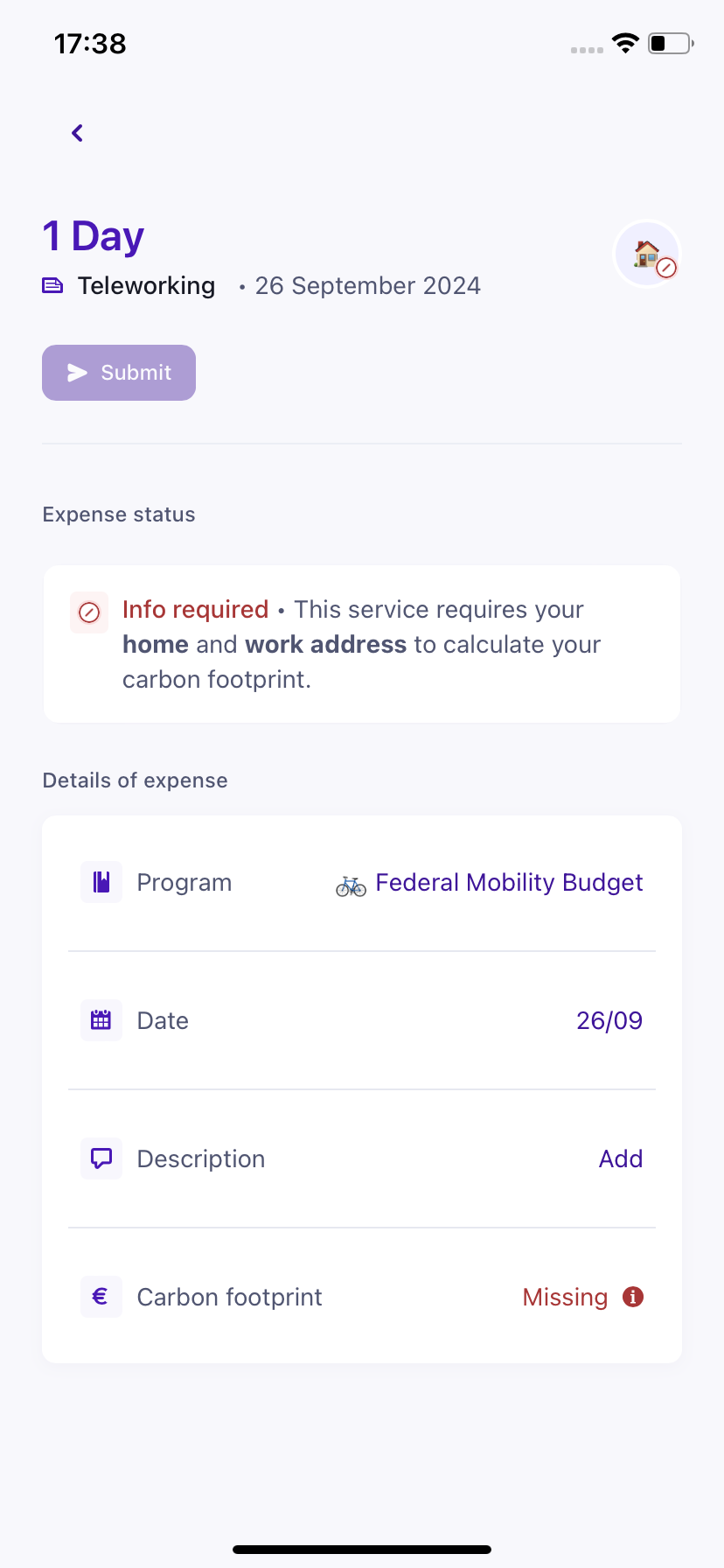Tap the battery indicator in status bar

[670, 43]
